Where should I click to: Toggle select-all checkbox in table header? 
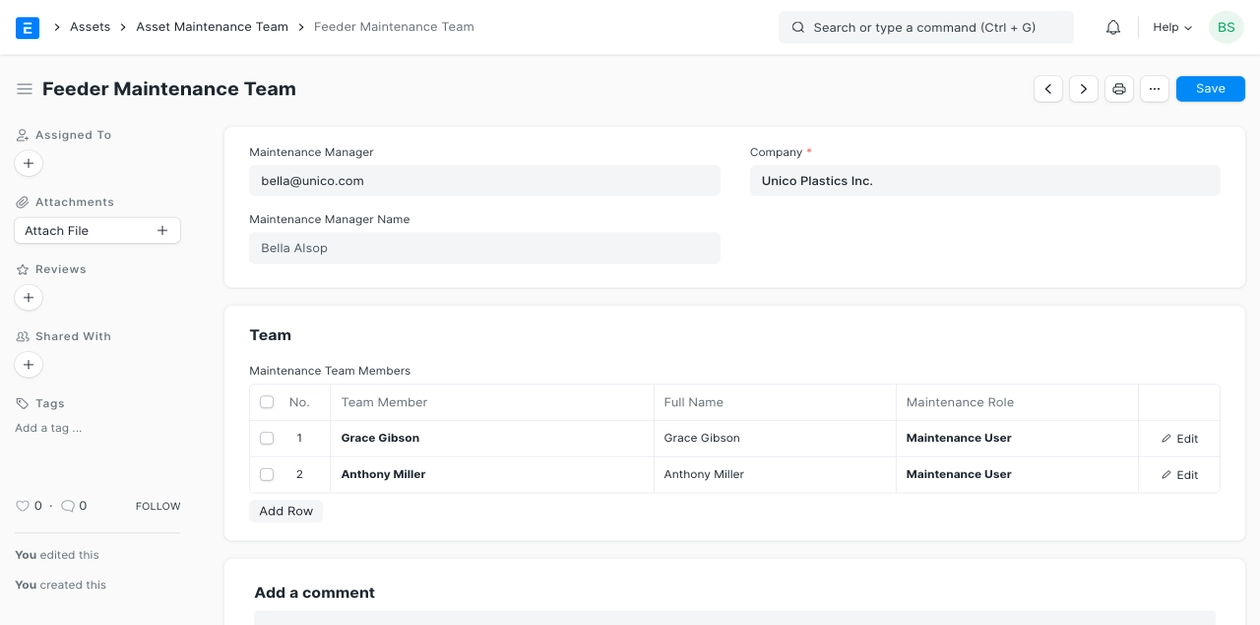[267, 402]
